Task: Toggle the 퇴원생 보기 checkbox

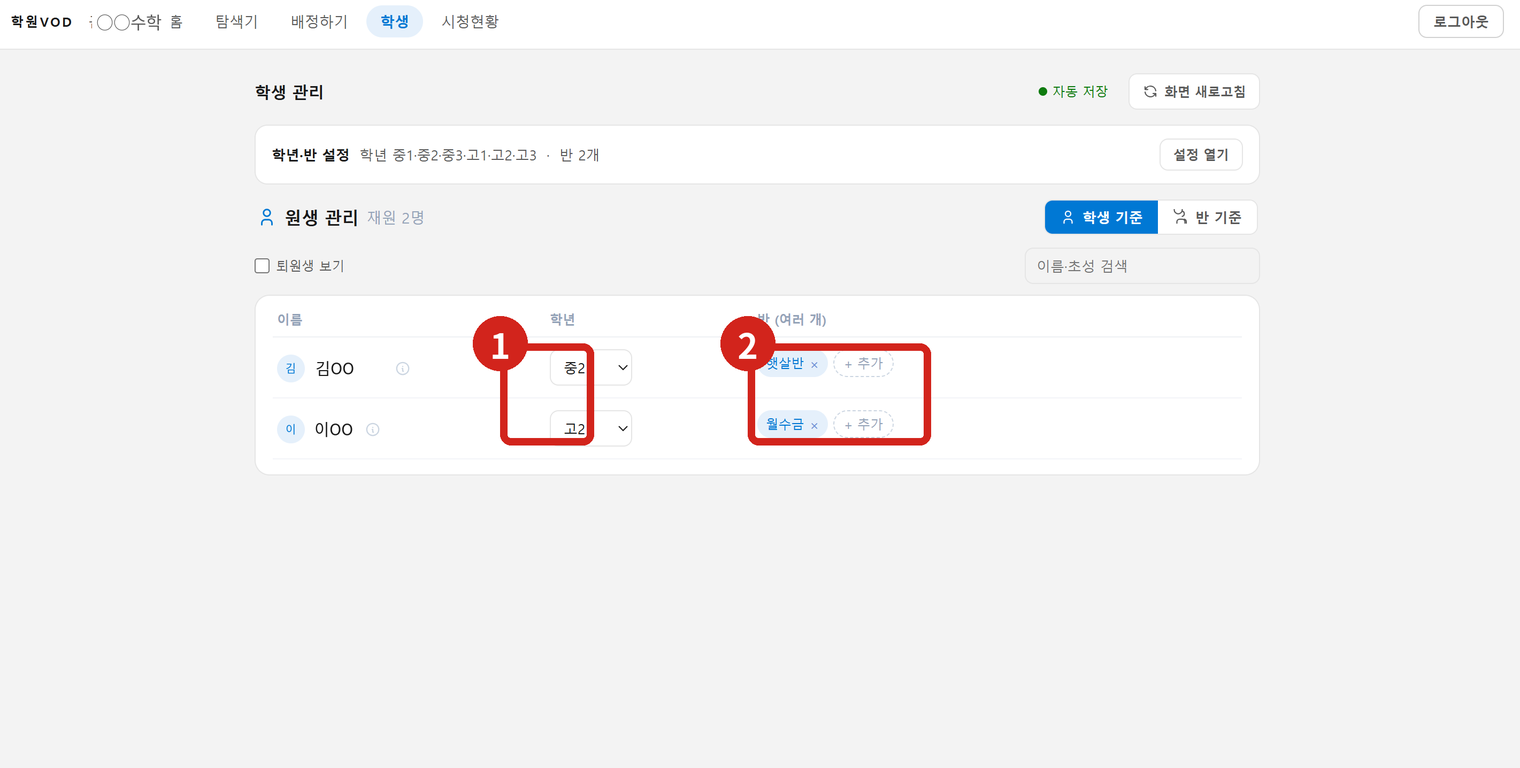Action: 262,266
